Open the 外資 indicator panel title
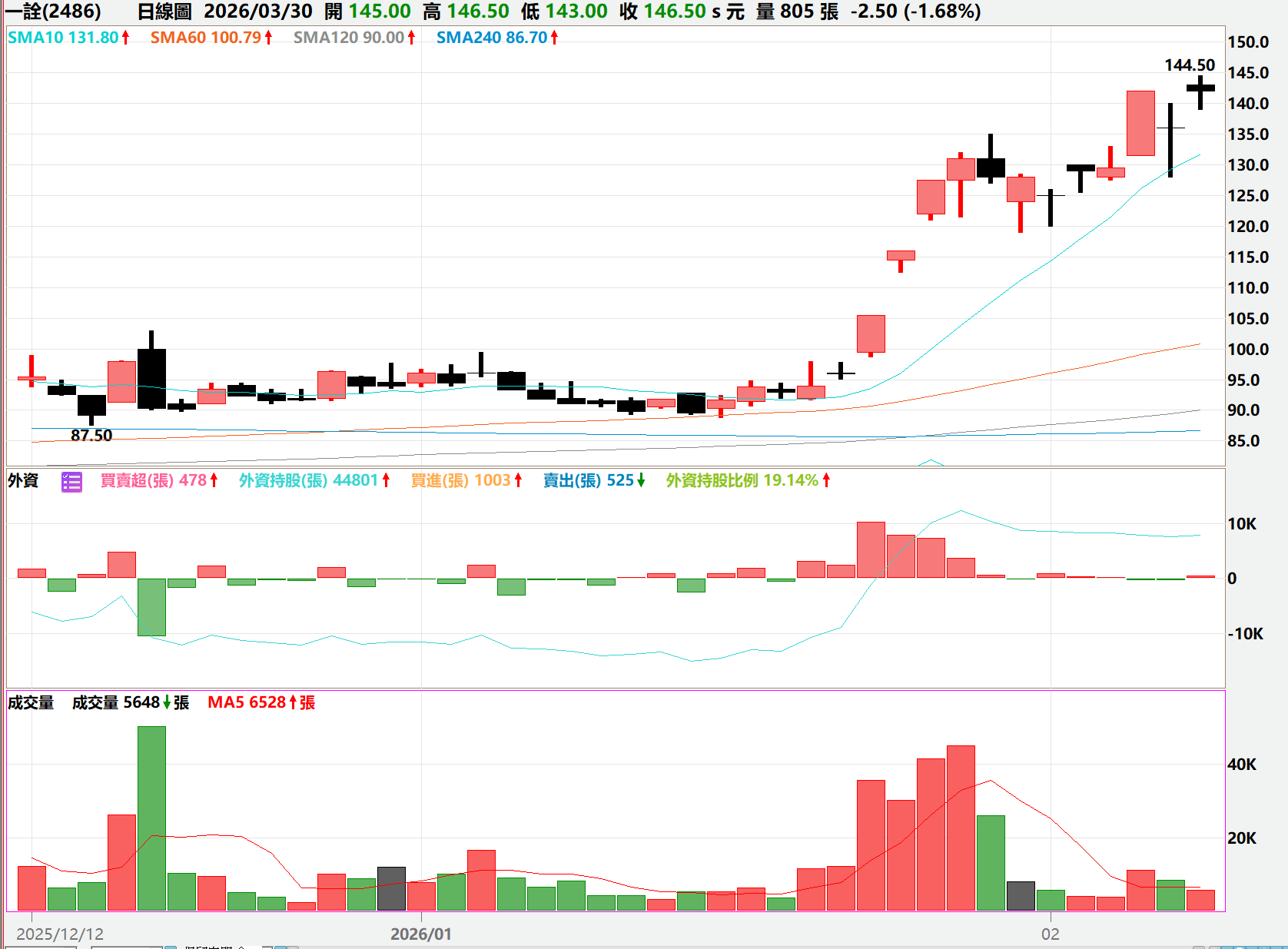The width and height of the screenshot is (1288, 949). pos(23,481)
